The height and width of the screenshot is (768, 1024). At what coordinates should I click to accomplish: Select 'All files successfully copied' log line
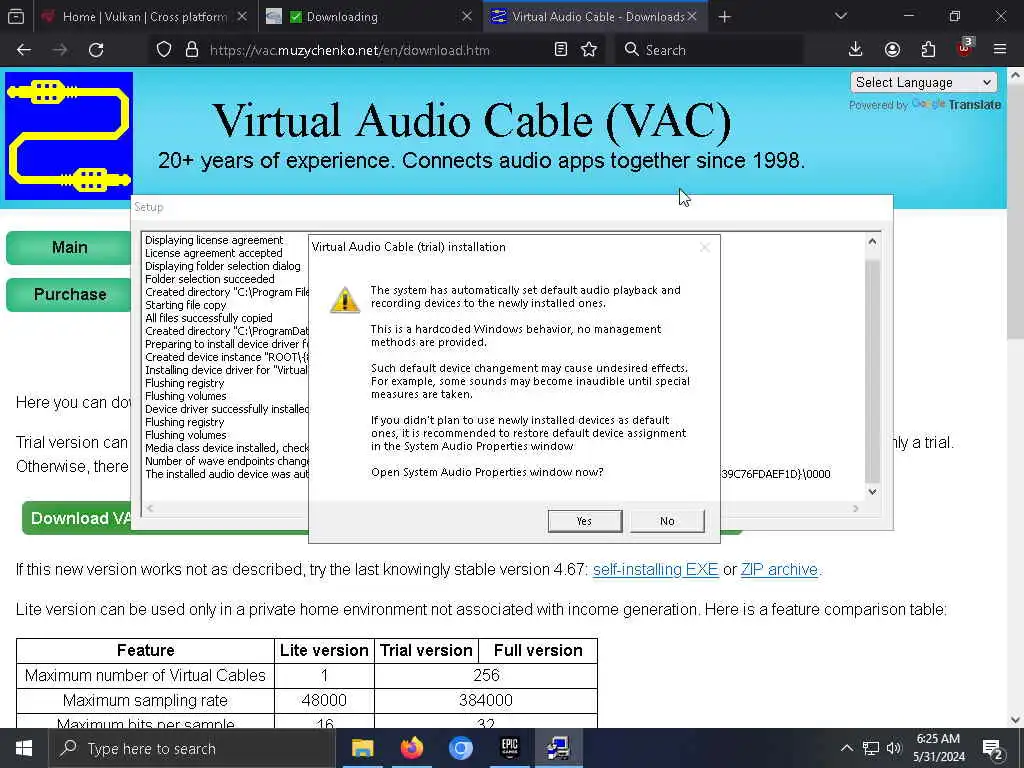(x=208, y=318)
